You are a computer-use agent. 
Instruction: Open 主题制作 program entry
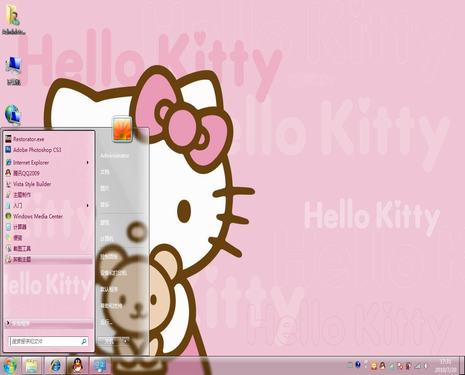[x=48, y=195]
